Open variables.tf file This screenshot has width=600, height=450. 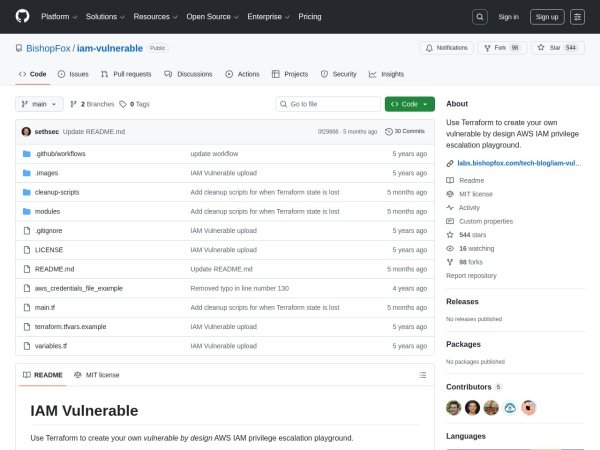(x=51, y=346)
